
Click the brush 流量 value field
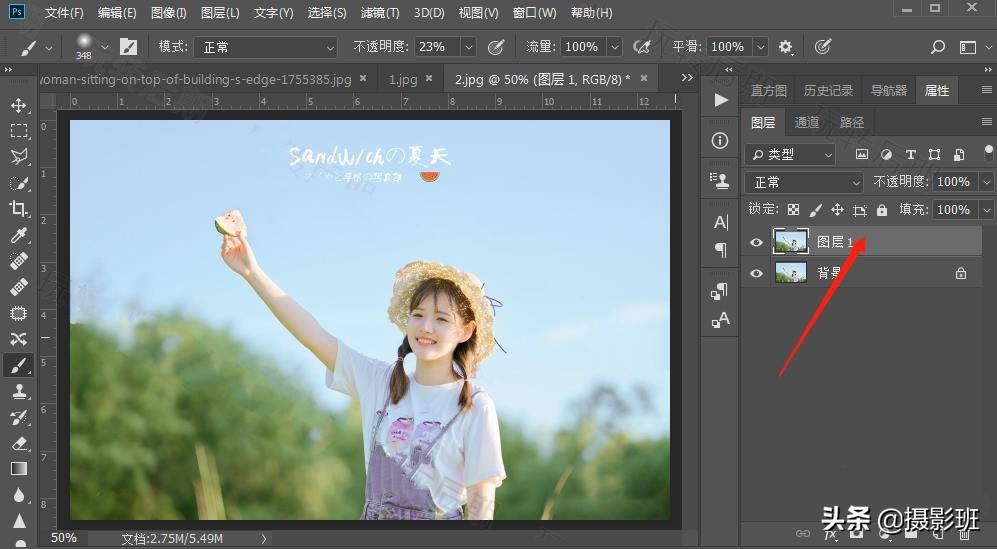(581, 47)
